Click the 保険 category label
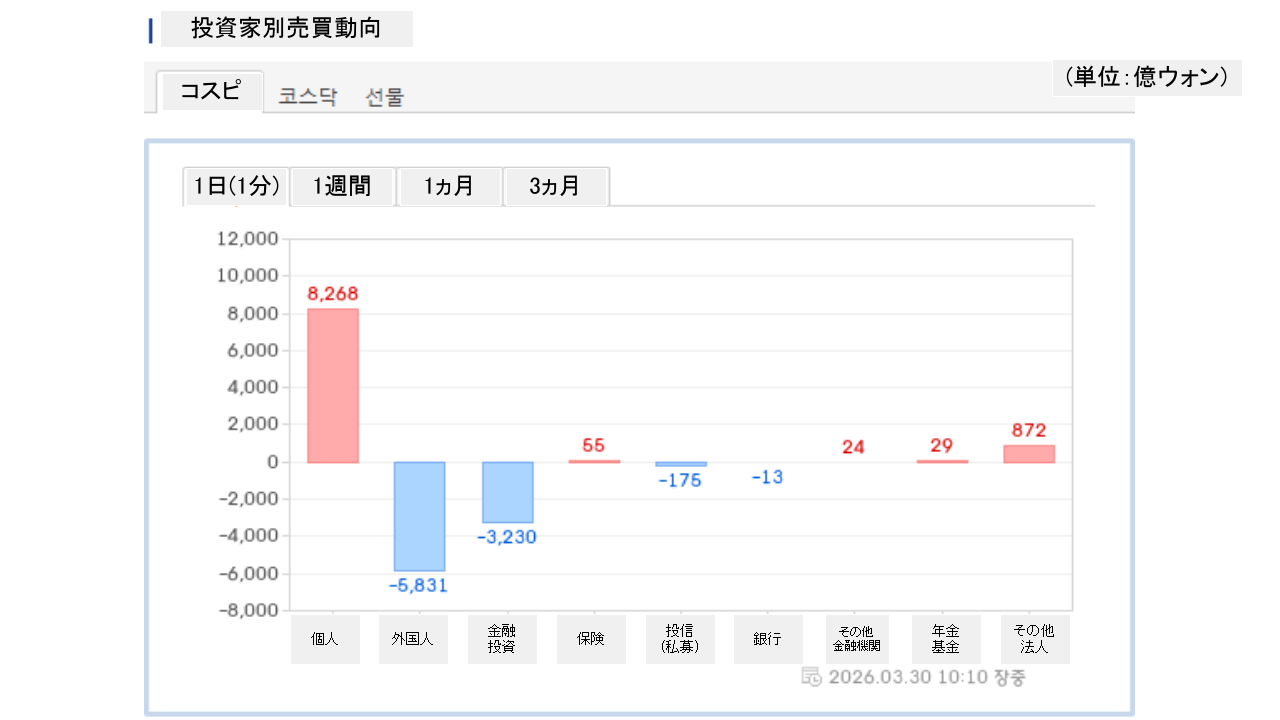1280x720 pixels. click(591, 639)
